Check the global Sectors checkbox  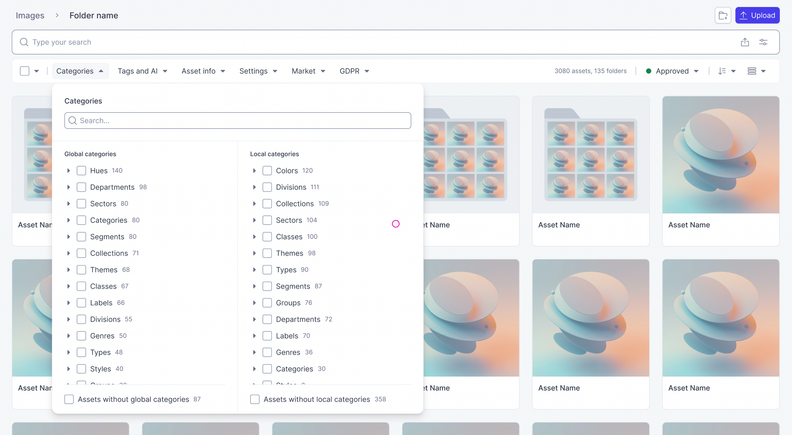[x=81, y=204]
